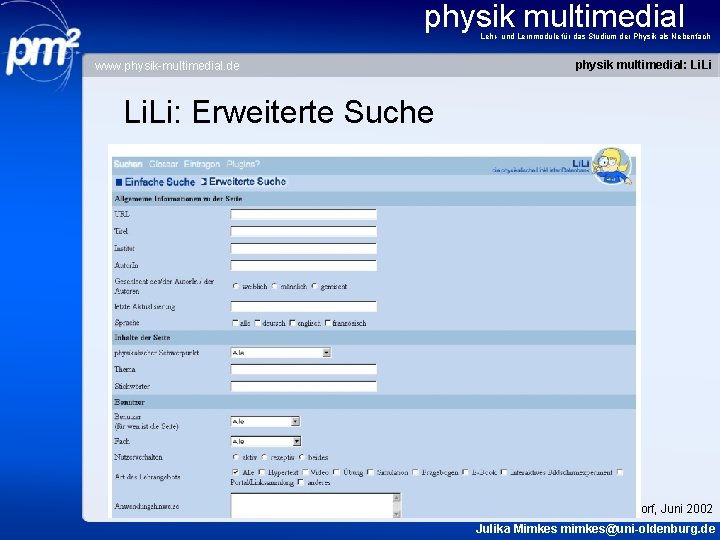
Task: Click the "physik multimedial: LiLi" header text
Action: [643, 65]
